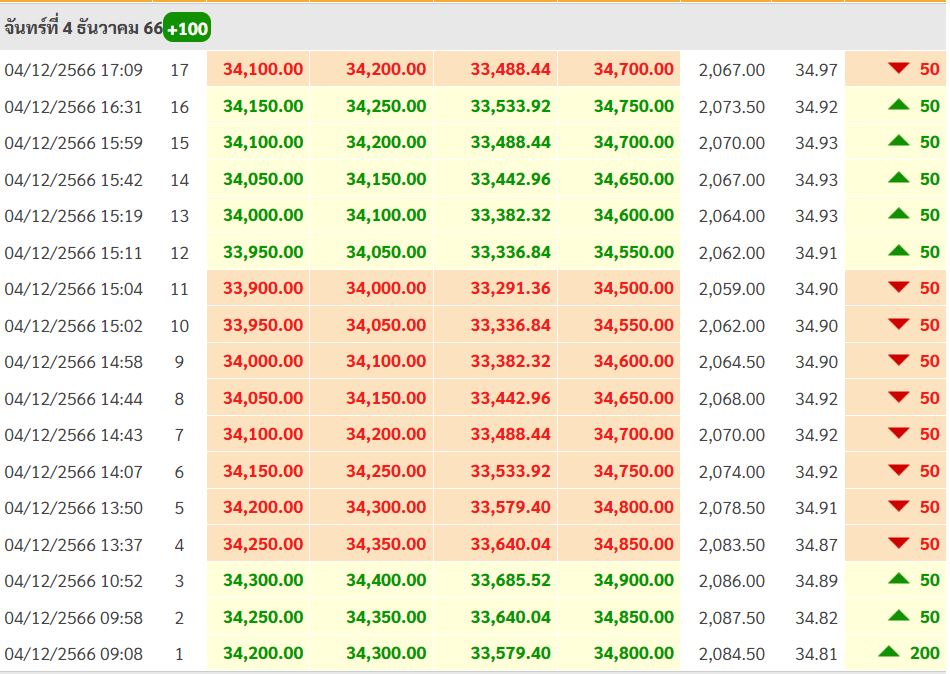Click the green up arrow in the 10:52 row
The width and height of the screenshot is (950, 674).
click(x=899, y=579)
